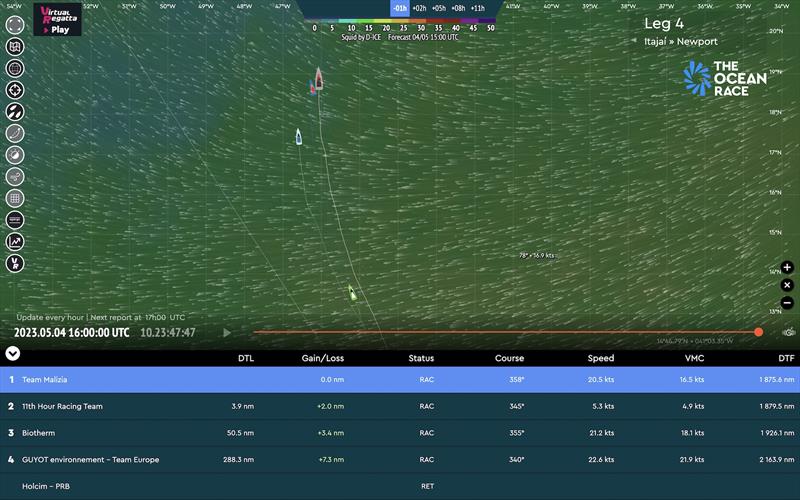Select the Team Malizia row
The height and width of the screenshot is (500, 800).
click(x=400, y=380)
